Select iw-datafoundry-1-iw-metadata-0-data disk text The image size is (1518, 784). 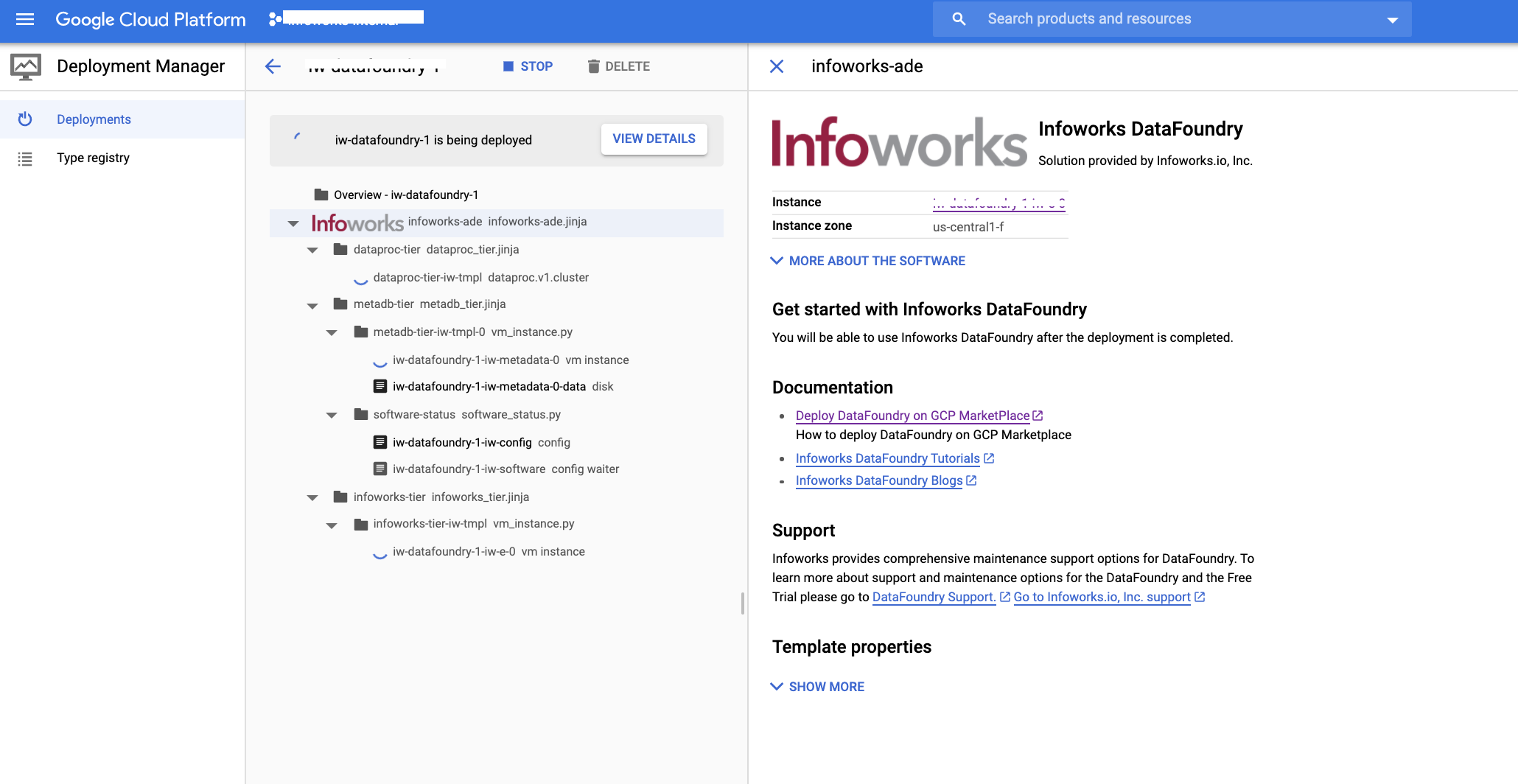tap(503, 387)
